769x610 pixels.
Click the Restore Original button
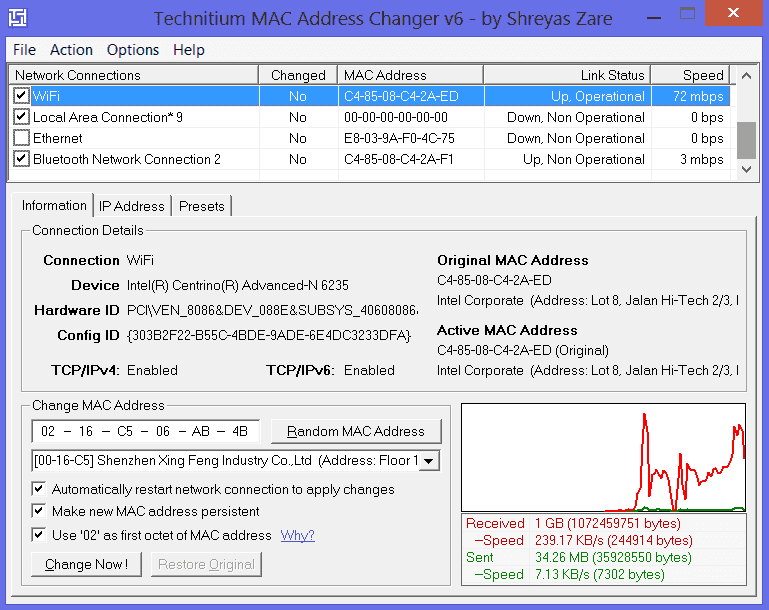point(206,564)
